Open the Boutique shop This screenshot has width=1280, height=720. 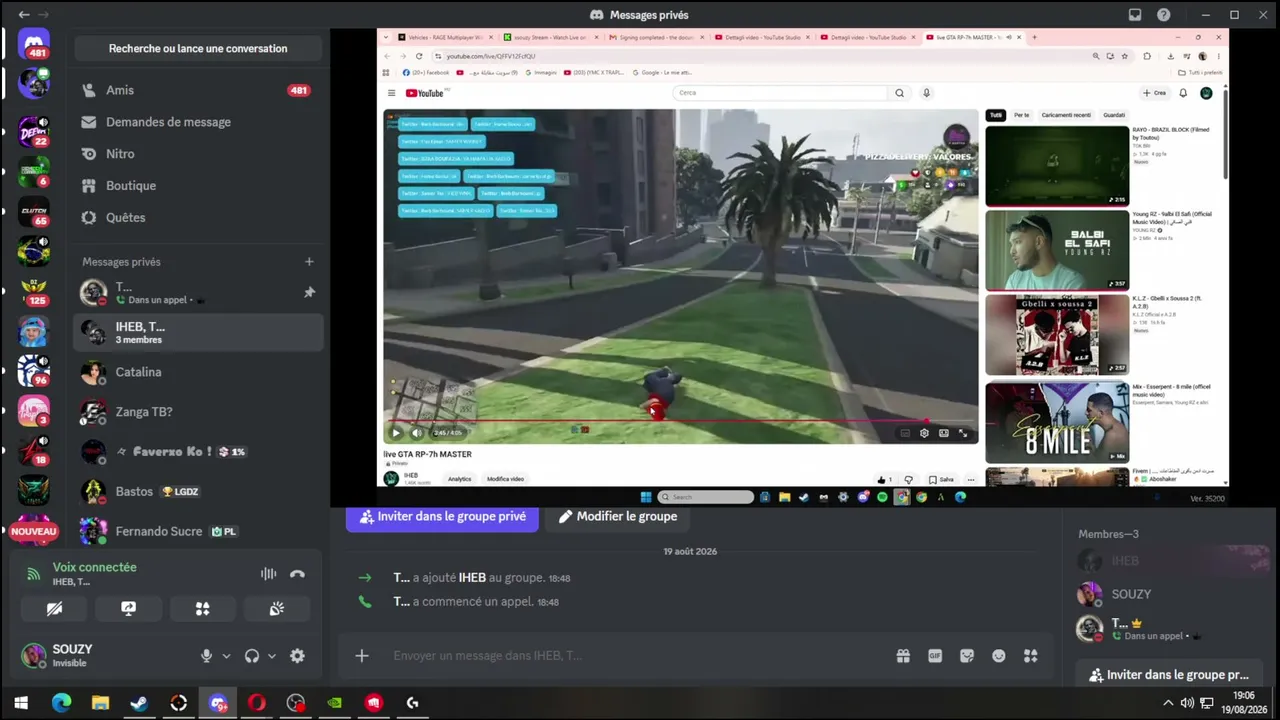click(198, 186)
